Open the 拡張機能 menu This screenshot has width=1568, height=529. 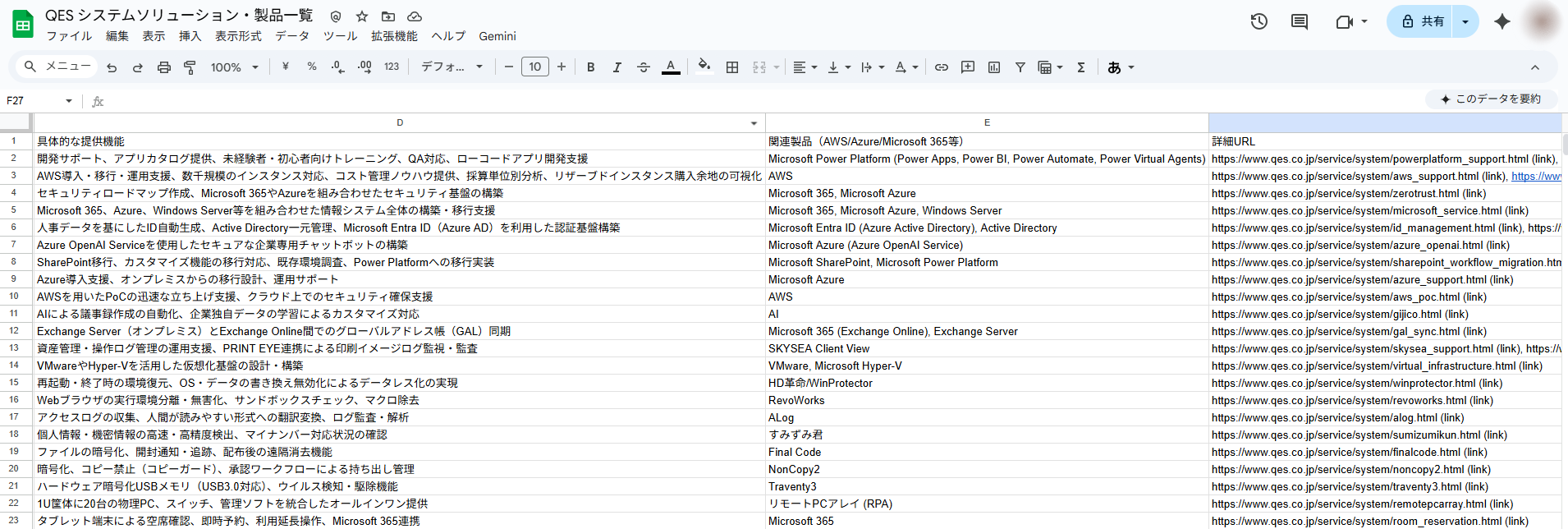[x=394, y=36]
